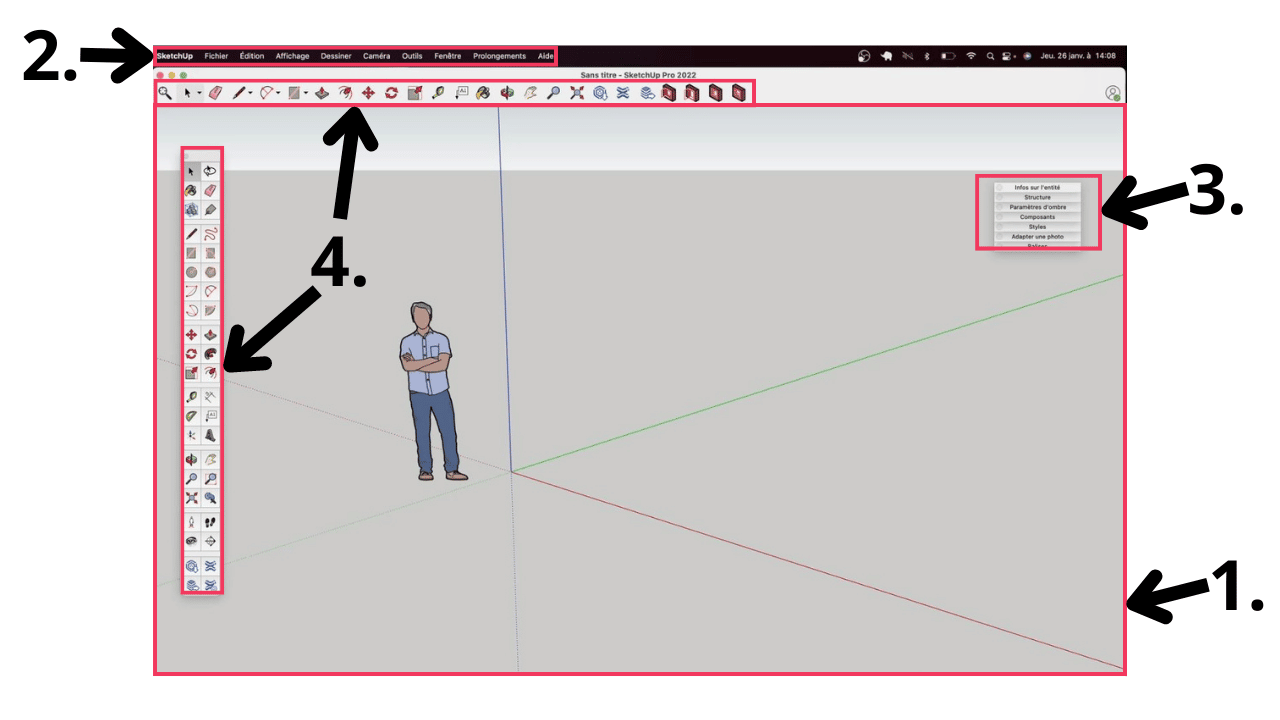Choose the Line pencil tool in top toolbar
The height and width of the screenshot is (720, 1280).
pyautogui.click(x=239, y=93)
